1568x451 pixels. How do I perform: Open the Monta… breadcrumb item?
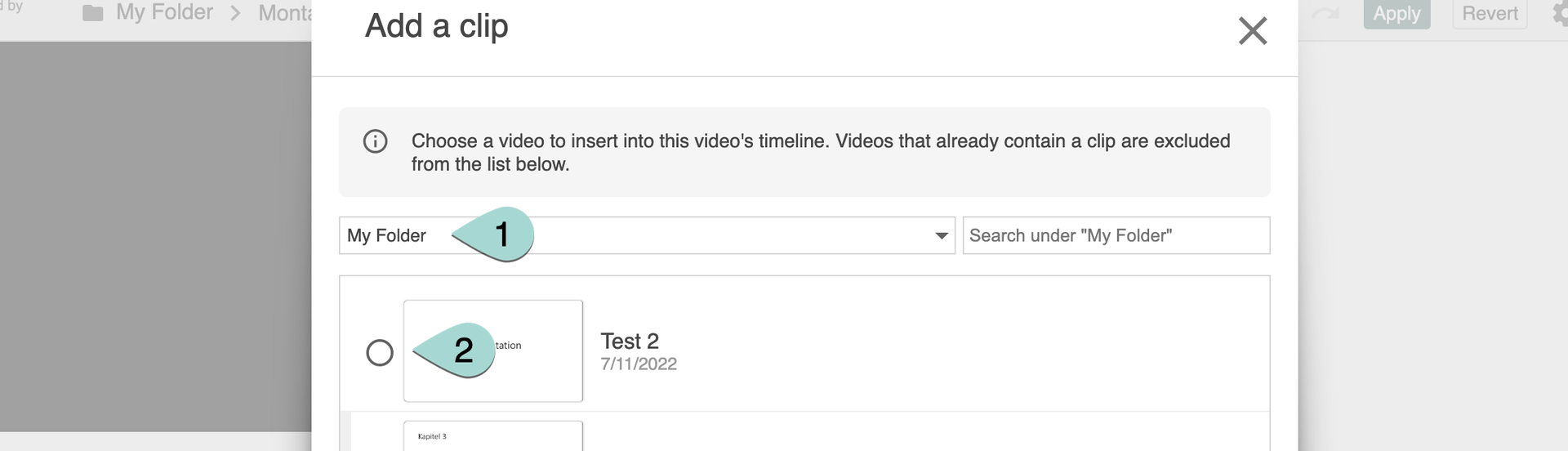pyautogui.click(x=284, y=13)
